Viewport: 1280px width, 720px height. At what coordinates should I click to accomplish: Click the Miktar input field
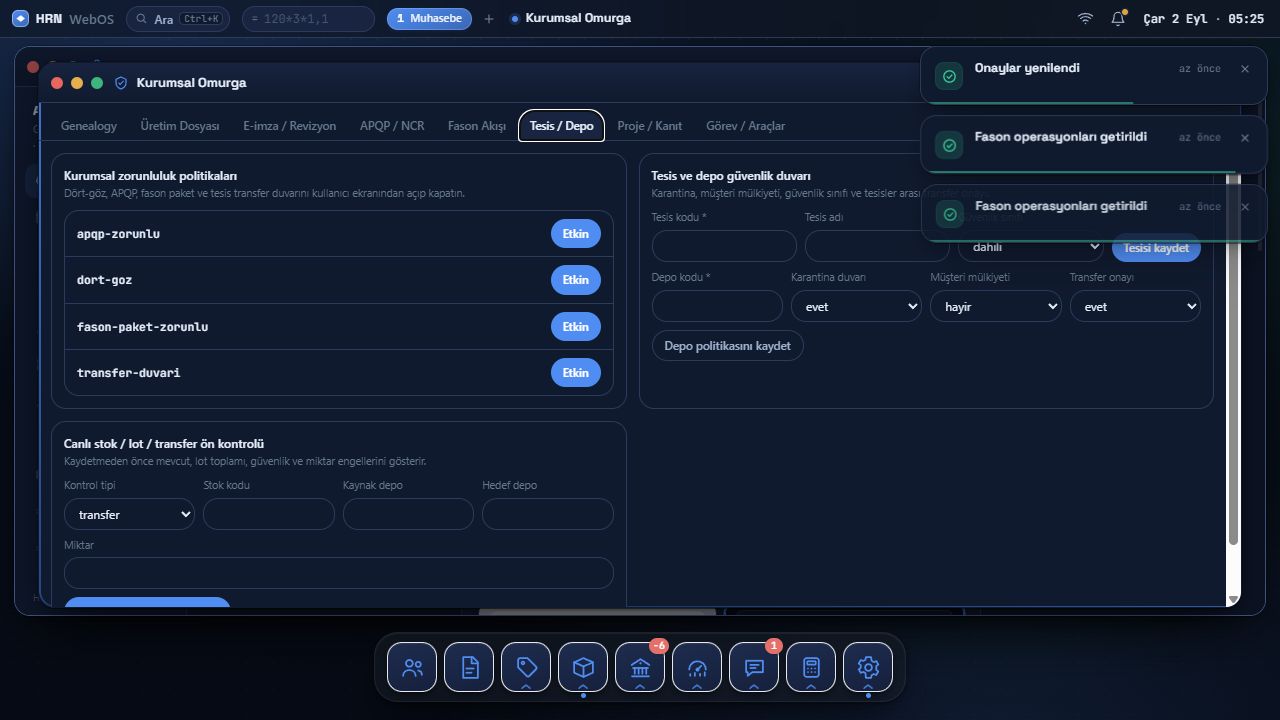tap(339, 573)
